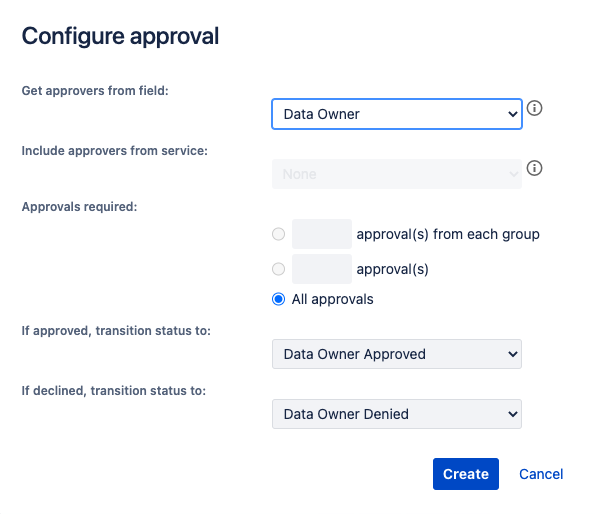Click the "Get approvers from field:" label
The height and width of the screenshot is (514, 595).
[95, 91]
